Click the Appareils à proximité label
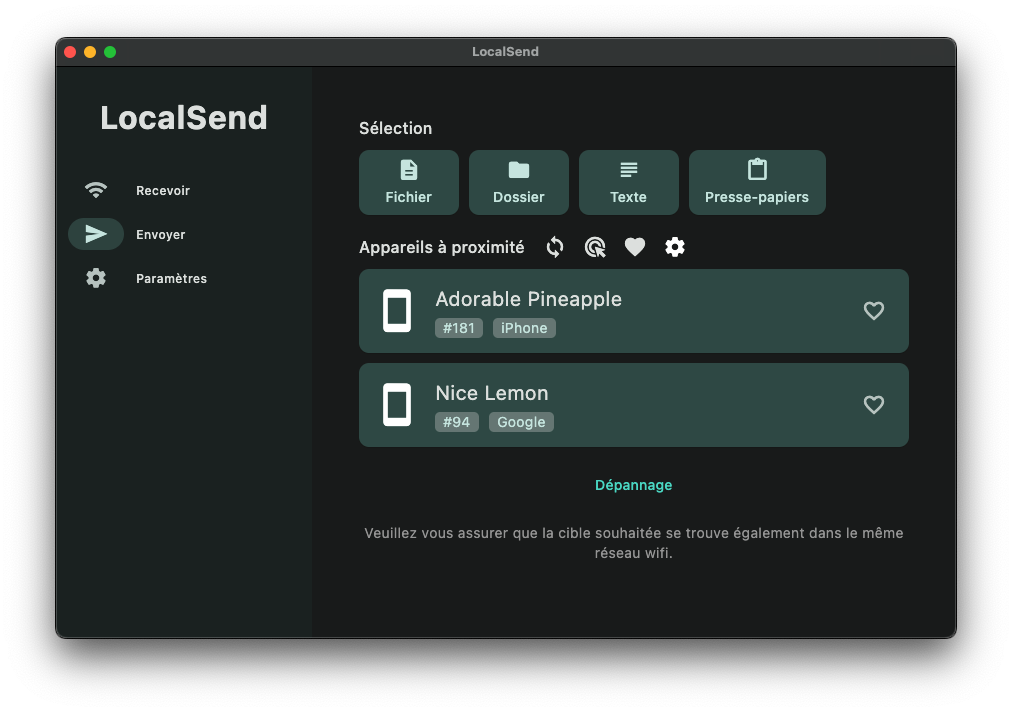1012x712 pixels. point(441,248)
